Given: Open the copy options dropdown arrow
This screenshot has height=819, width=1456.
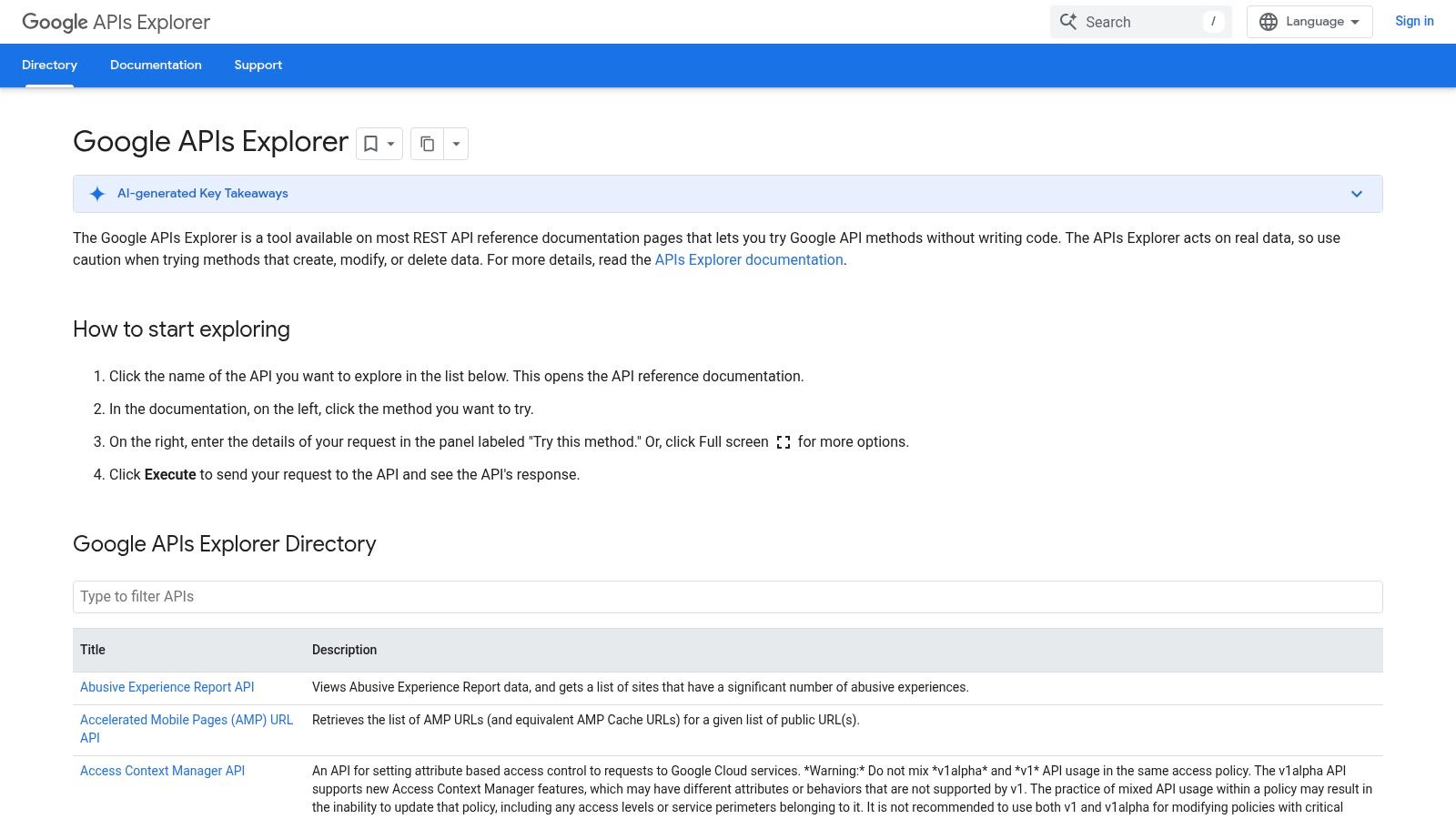Looking at the screenshot, I should [x=456, y=144].
